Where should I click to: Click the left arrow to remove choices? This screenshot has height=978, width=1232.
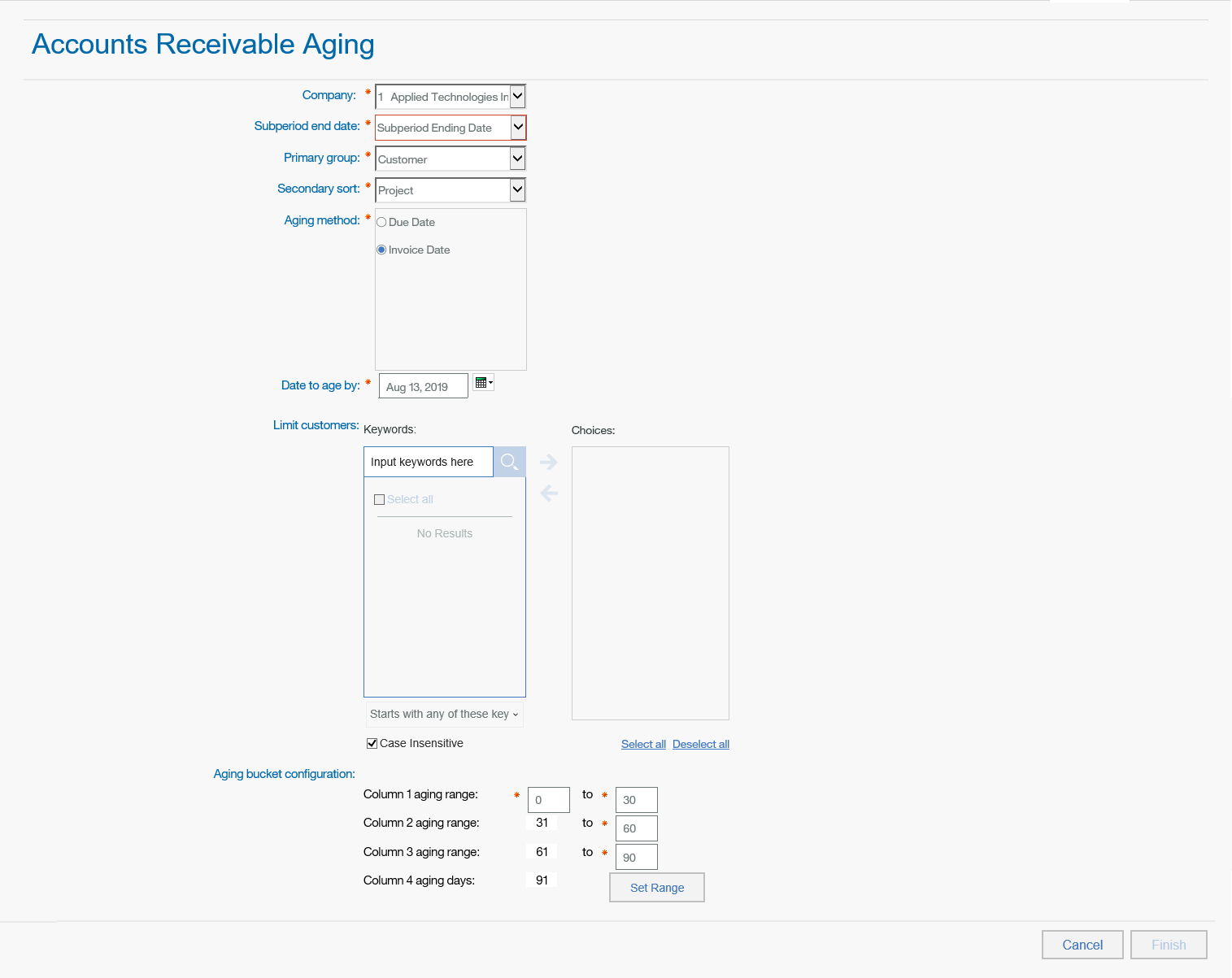click(x=549, y=493)
